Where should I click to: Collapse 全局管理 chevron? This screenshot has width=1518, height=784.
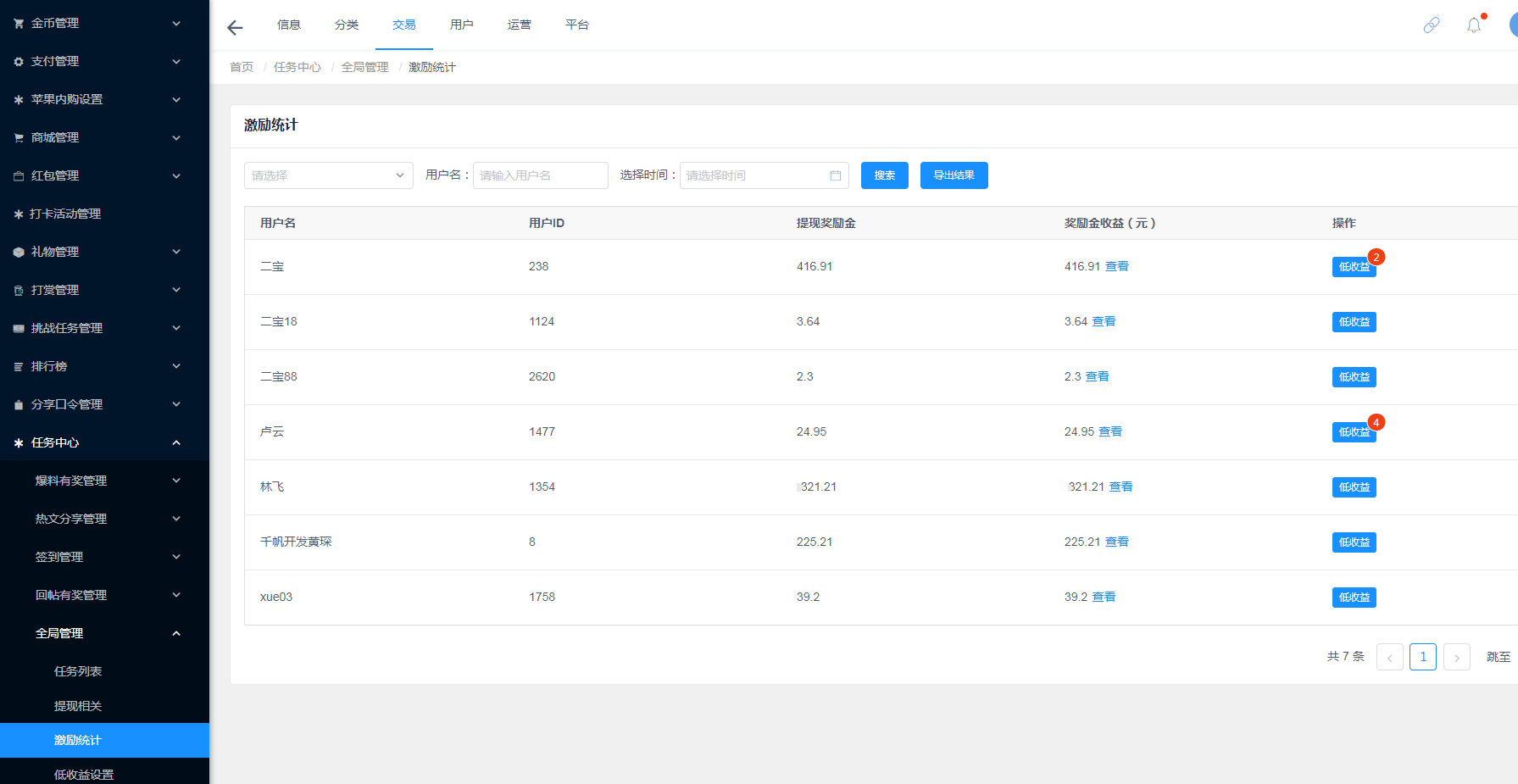coord(176,633)
